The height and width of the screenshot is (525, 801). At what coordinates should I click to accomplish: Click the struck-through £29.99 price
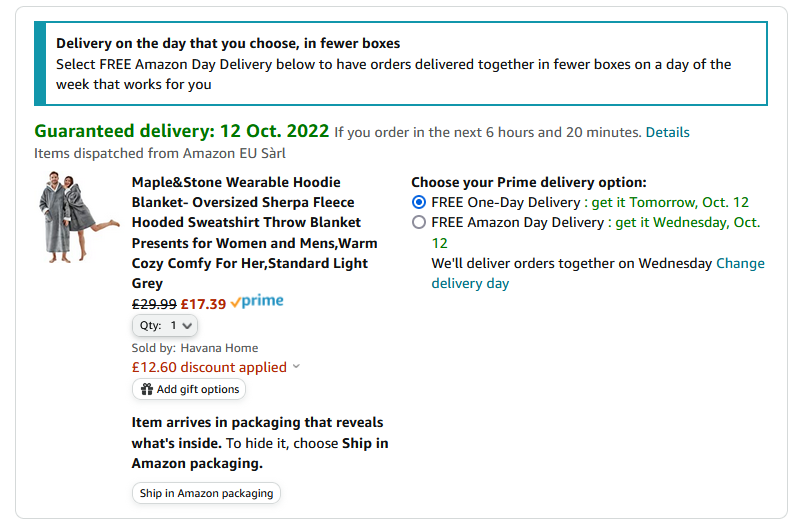click(154, 304)
